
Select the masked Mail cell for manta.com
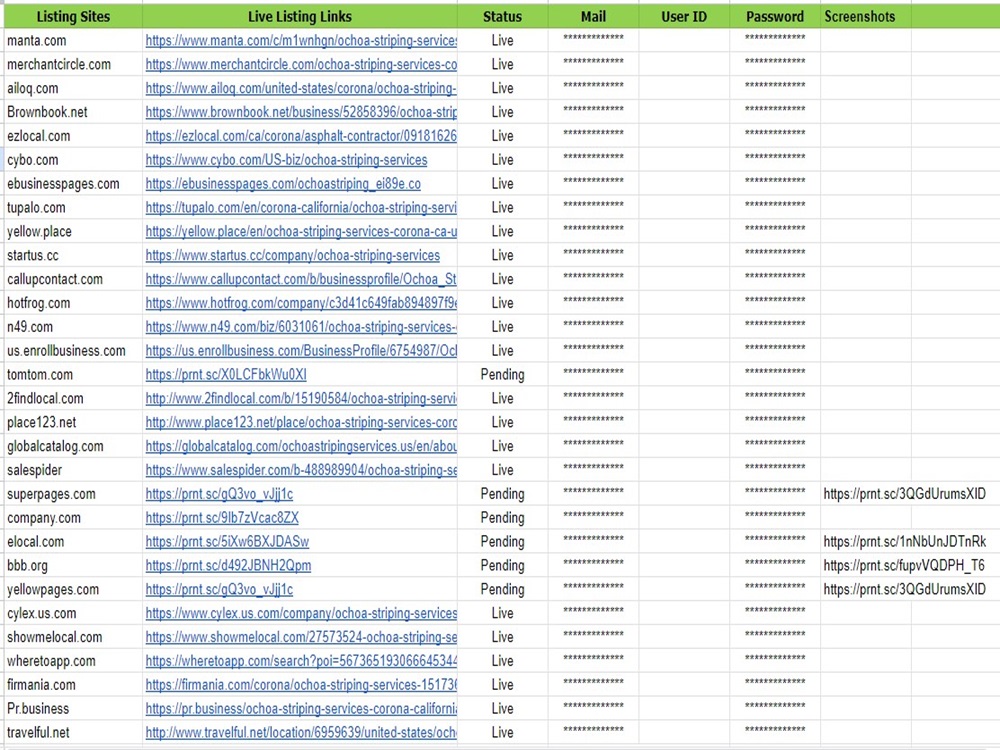pos(593,41)
